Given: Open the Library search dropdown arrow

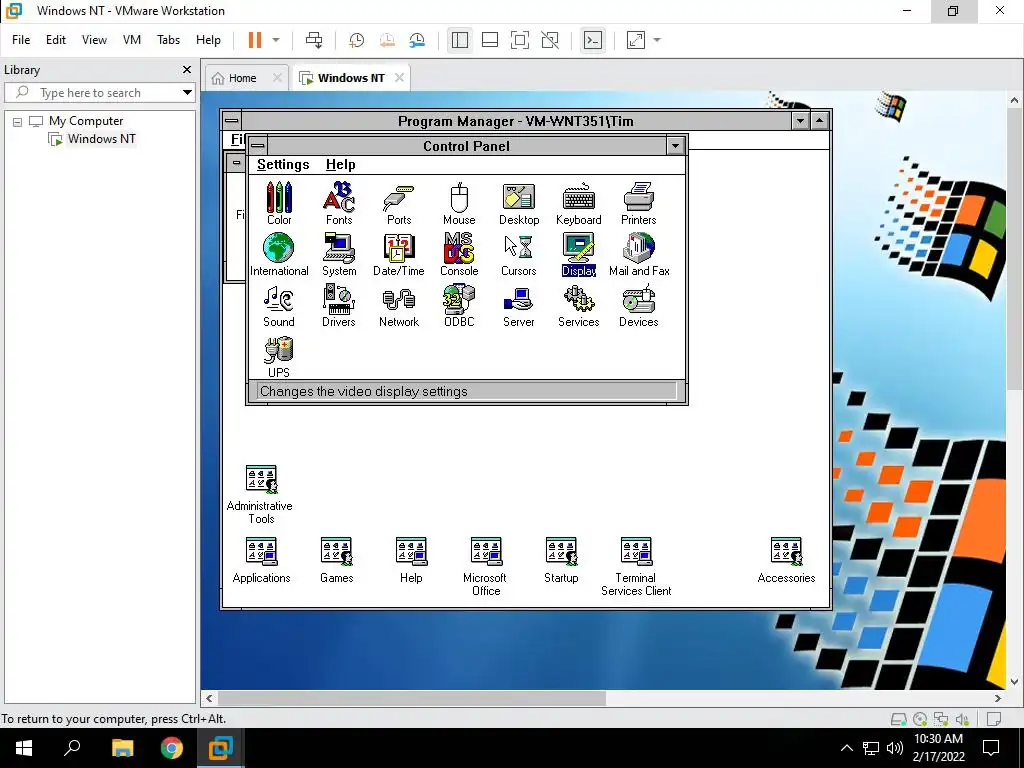Looking at the screenshot, I should click(x=187, y=93).
